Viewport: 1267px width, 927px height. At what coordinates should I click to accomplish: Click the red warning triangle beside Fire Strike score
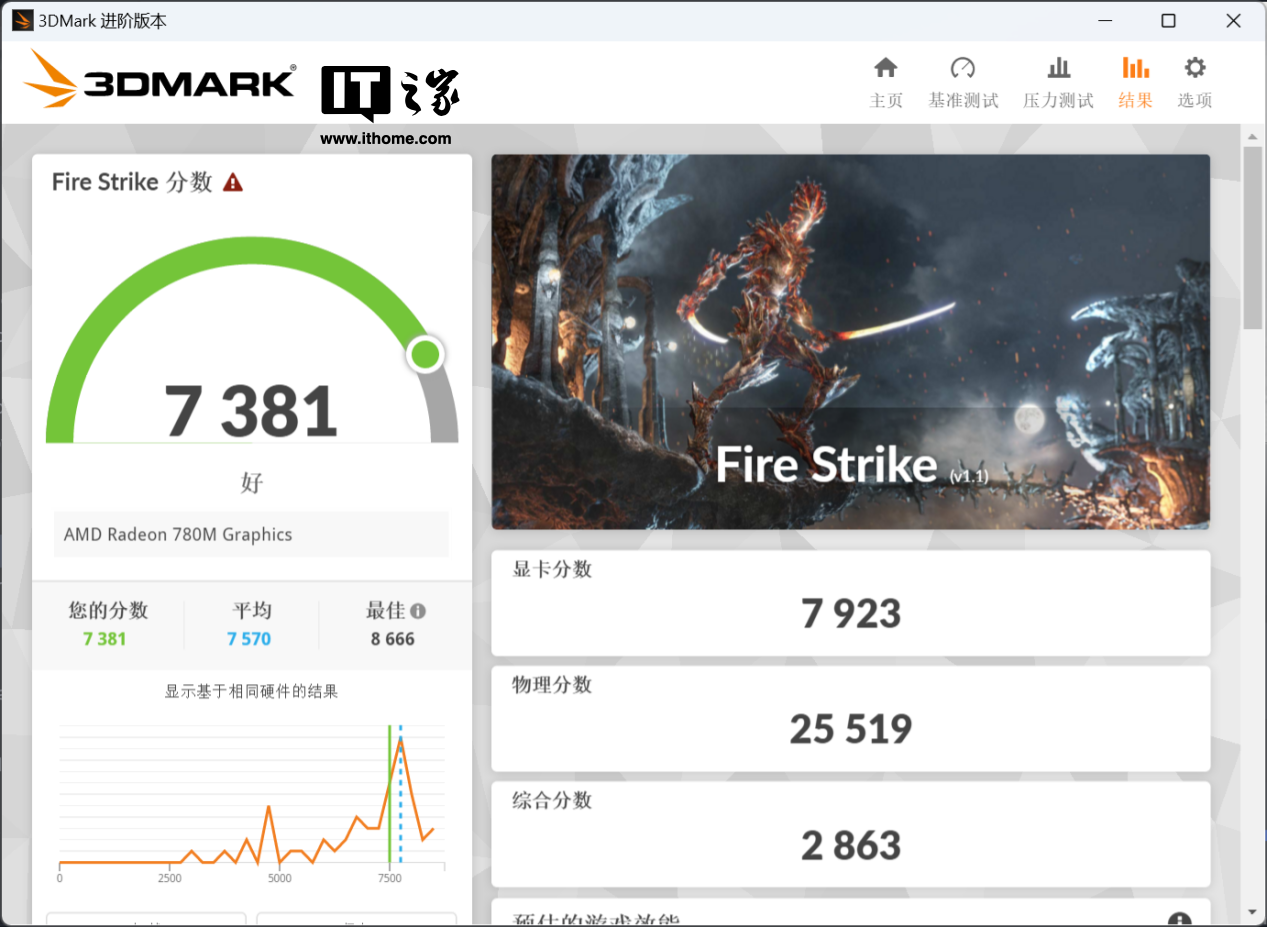(233, 182)
